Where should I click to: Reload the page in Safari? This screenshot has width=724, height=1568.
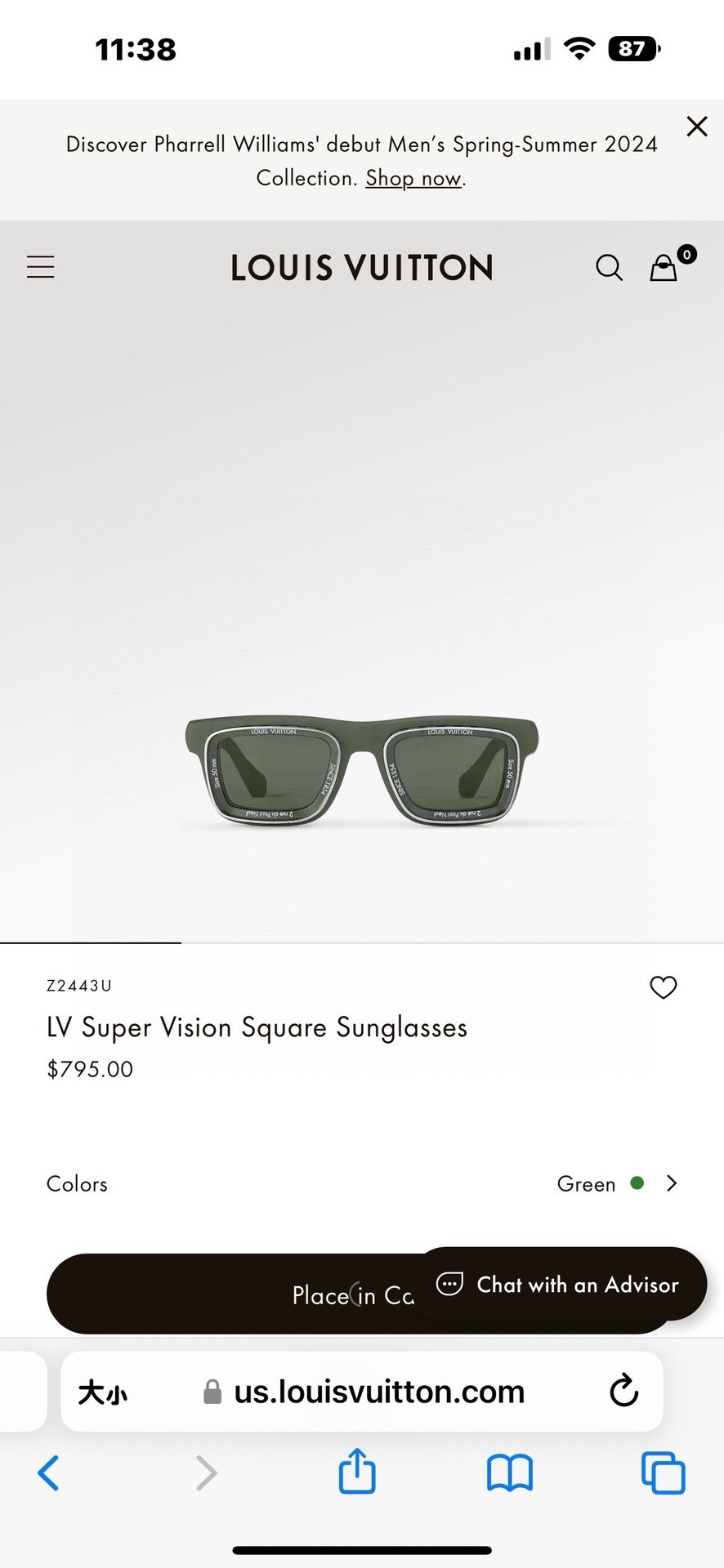pos(623,1390)
